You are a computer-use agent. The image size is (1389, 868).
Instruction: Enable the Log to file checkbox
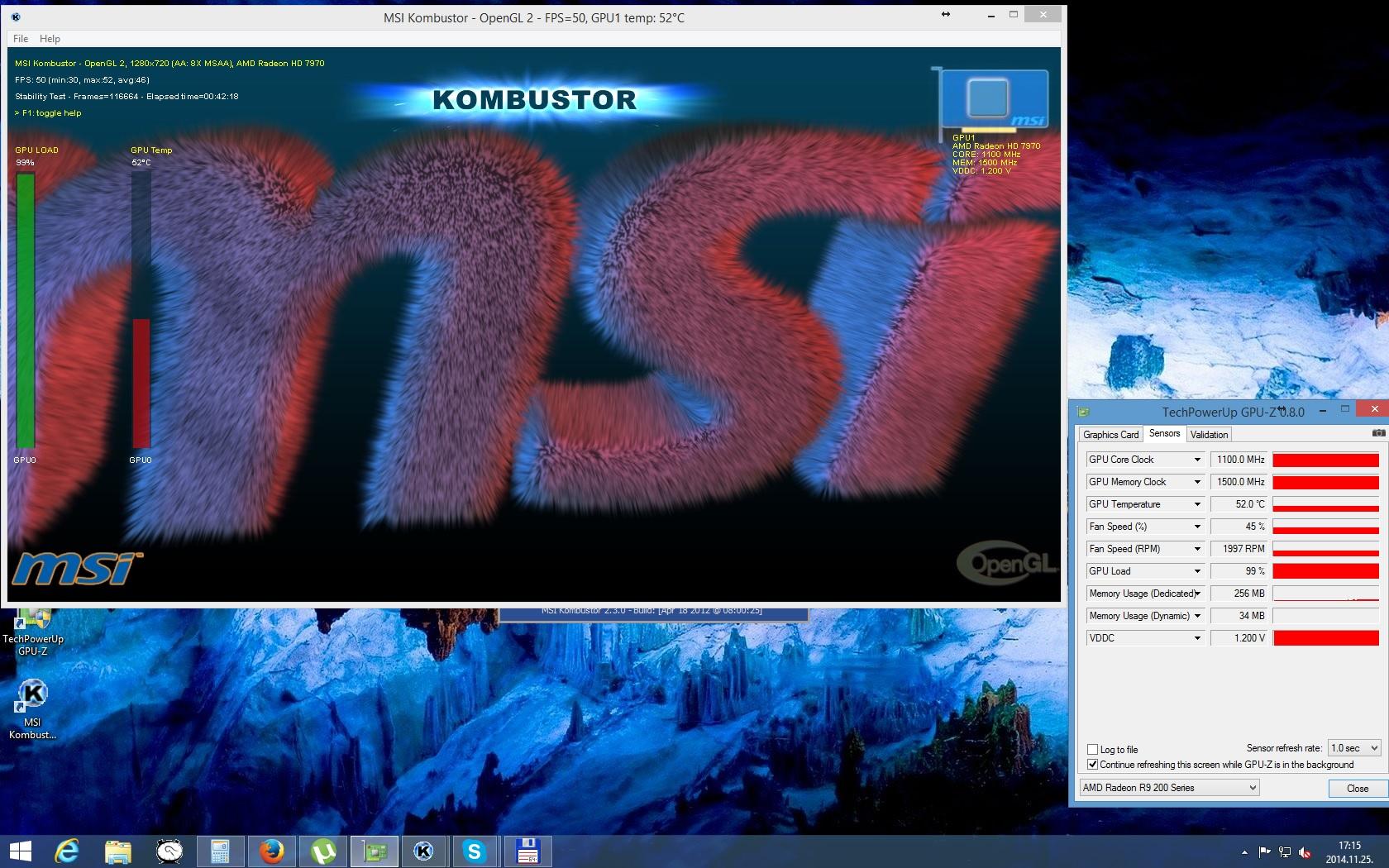(1092, 750)
